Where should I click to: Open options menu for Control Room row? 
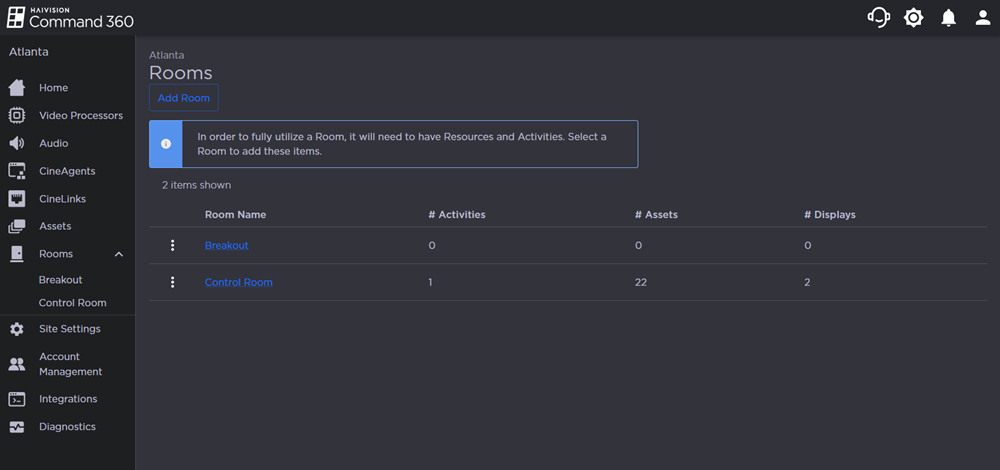(x=172, y=282)
